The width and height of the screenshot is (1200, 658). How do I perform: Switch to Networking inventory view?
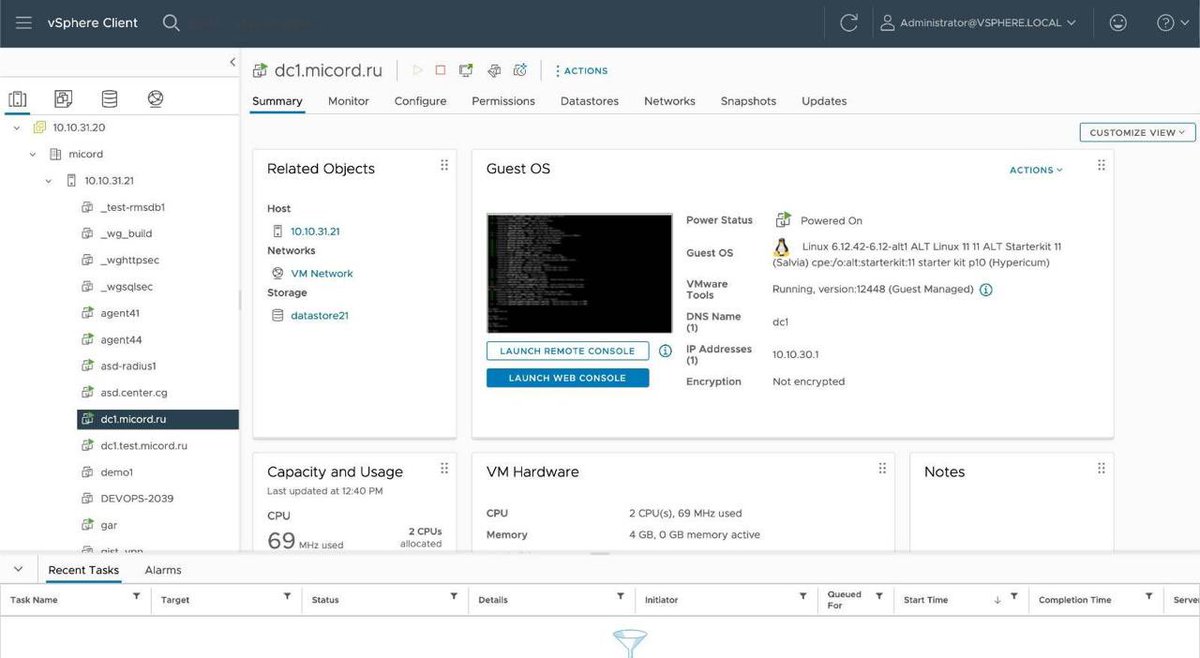155,99
